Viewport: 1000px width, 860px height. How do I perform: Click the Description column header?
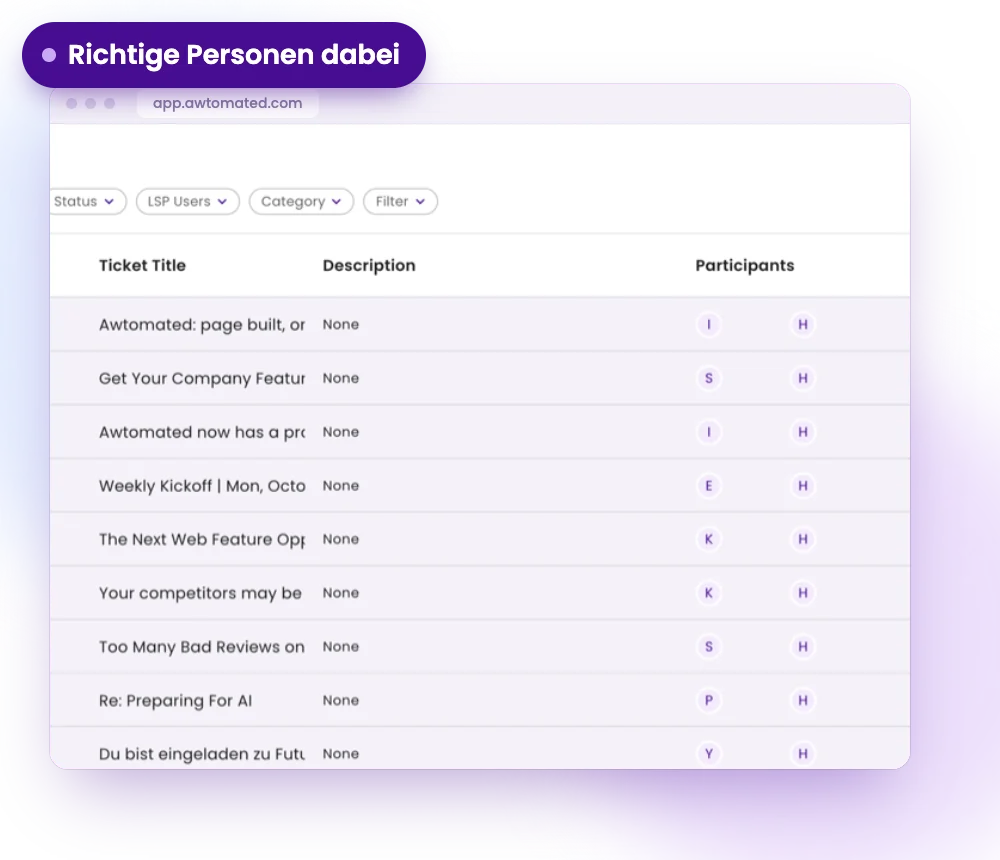click(x=369, y=265)
